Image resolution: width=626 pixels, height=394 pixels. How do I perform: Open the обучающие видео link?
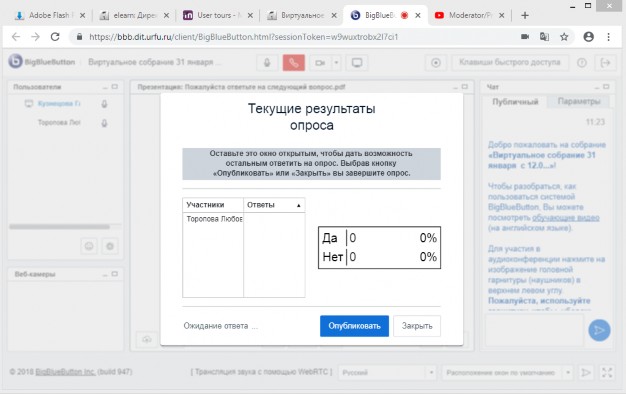(x=566, y=218)
